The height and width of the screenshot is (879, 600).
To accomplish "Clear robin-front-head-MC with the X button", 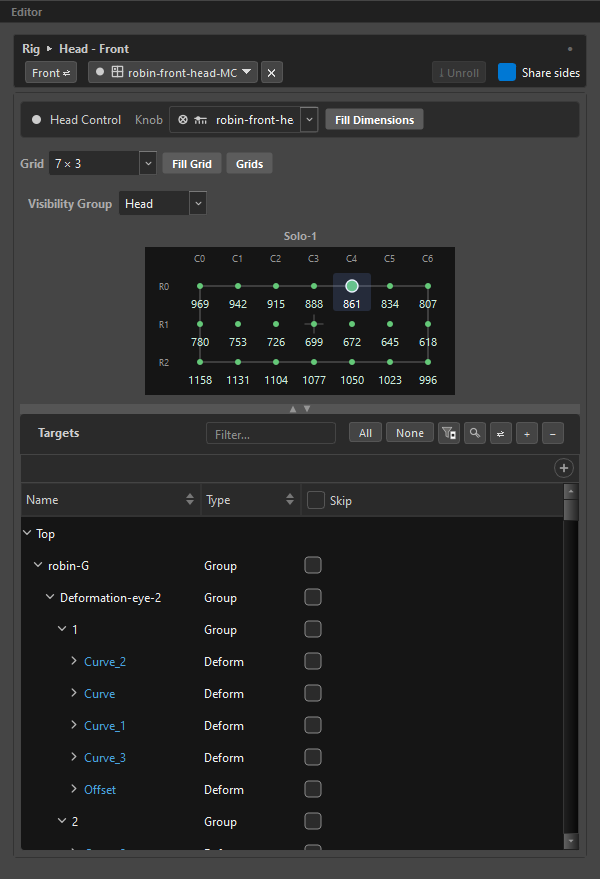I will pos(271,72).
